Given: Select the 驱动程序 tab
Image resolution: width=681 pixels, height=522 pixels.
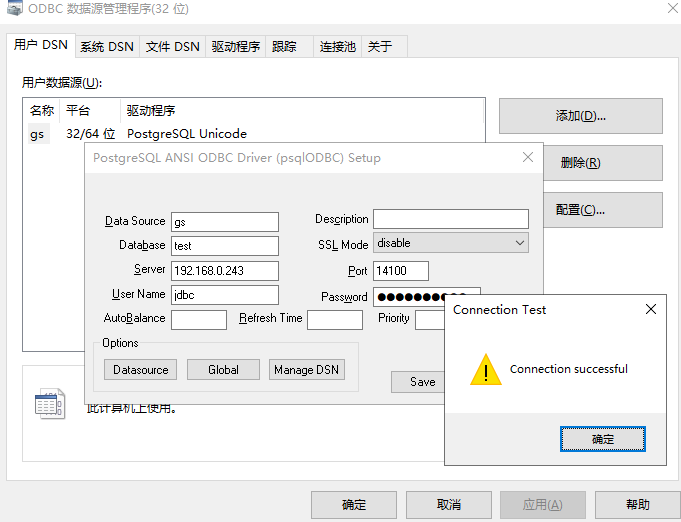Looking at the screenshot, I should point(235,46).
